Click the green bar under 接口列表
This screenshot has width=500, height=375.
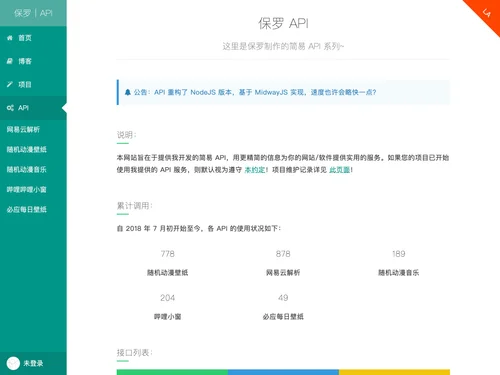tap(172, 372)
